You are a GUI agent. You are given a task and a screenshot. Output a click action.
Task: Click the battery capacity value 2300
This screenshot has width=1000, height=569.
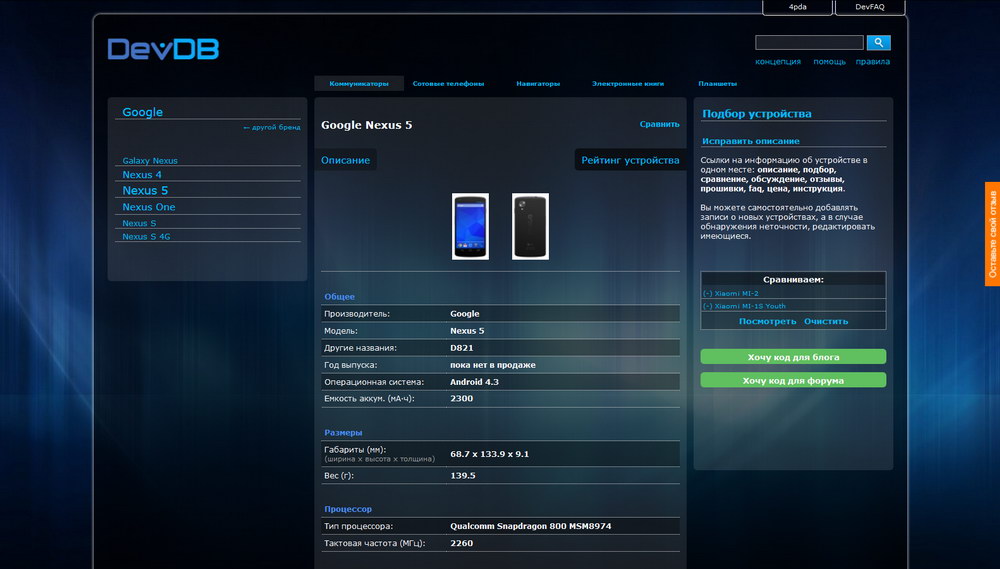point(462,399)
